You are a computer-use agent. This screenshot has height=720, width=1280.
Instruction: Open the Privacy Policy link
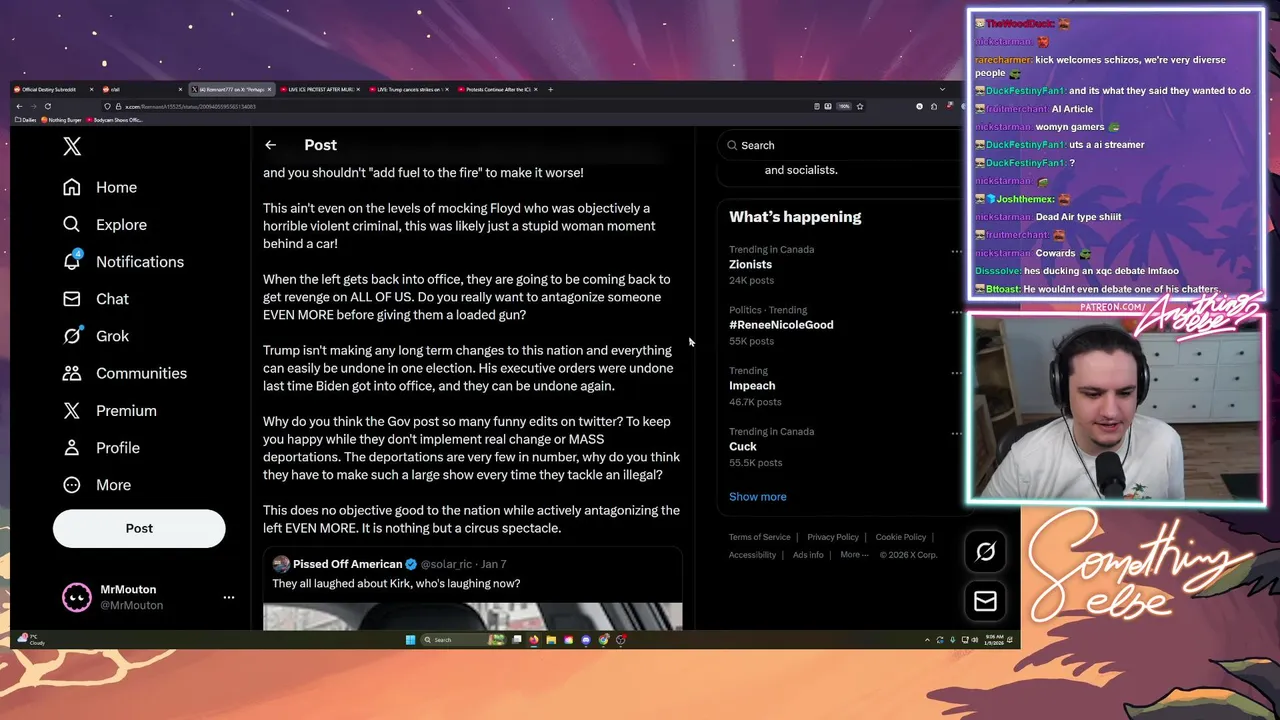pos(833,537)
